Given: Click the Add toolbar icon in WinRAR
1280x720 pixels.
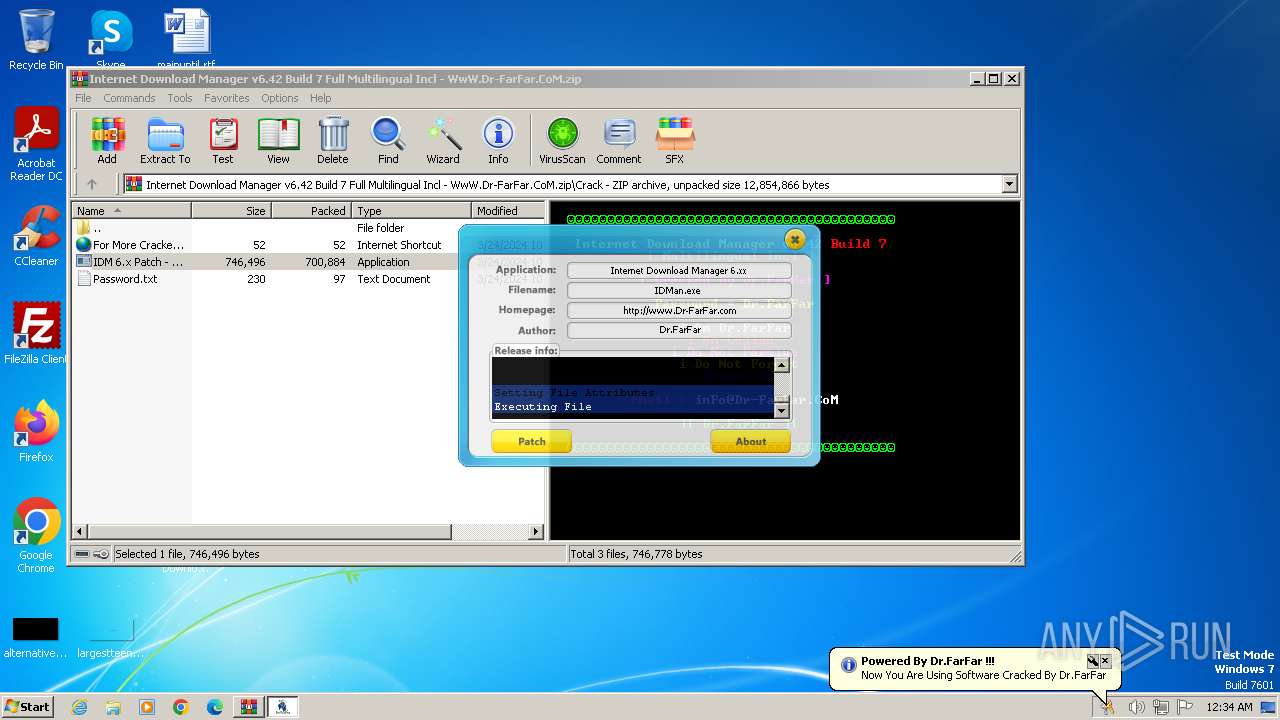Looking at the screenshot, I should tap(107, 141).
